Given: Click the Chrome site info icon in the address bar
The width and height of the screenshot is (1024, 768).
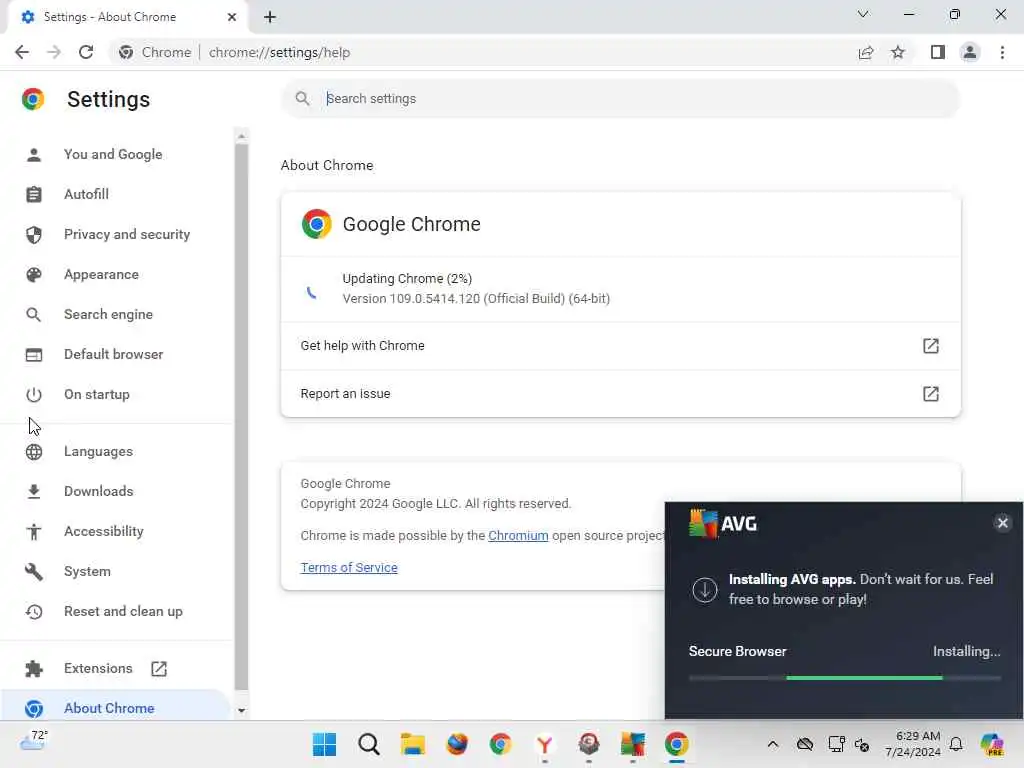Looking at the screenshot, I should tap(126, 52).
